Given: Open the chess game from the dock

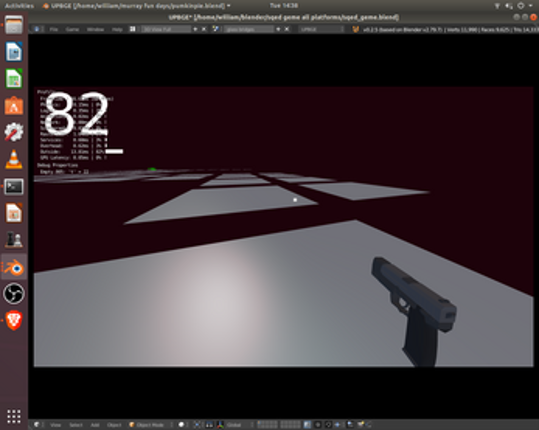Looking at the screenshot, I should 14,240.
